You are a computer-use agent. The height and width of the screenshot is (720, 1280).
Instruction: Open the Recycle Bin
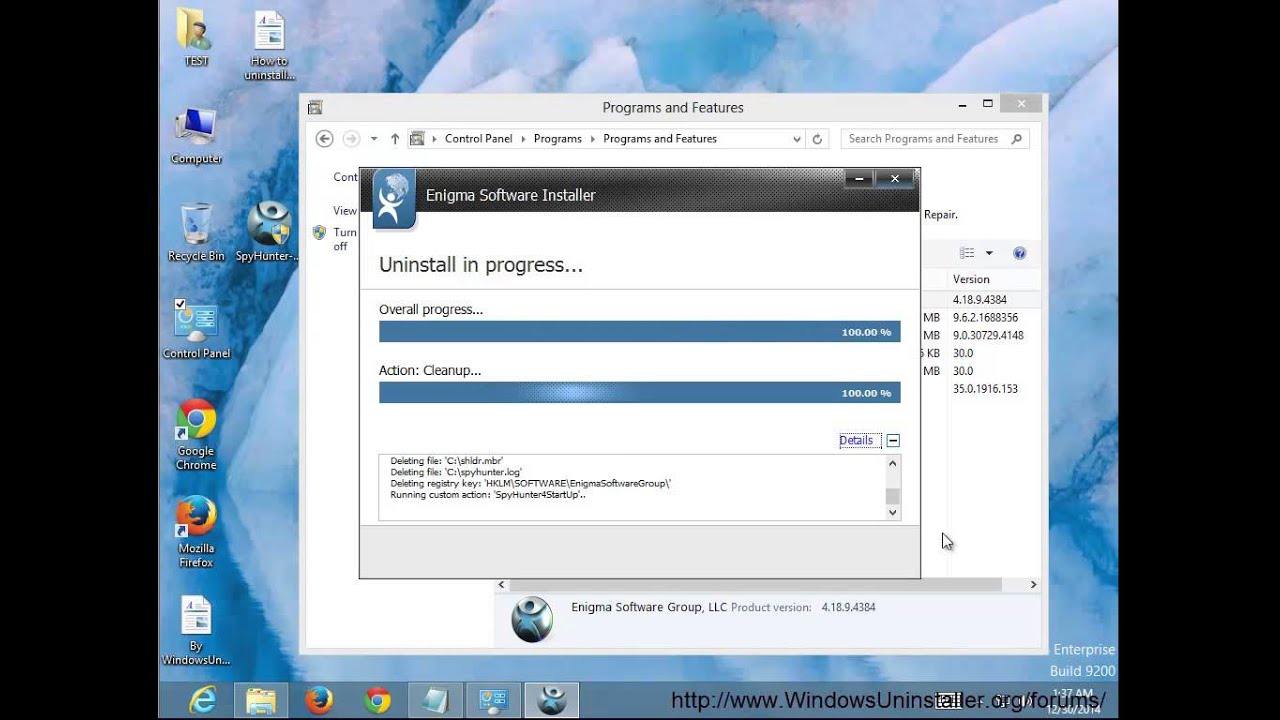pyautogui.click(x=196, y=232)
